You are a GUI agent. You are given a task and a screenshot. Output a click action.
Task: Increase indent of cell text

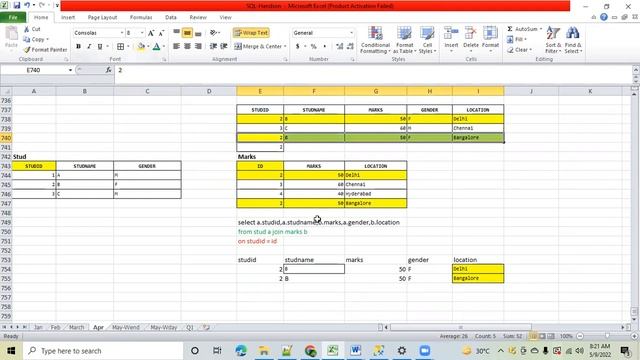(224, 47)
